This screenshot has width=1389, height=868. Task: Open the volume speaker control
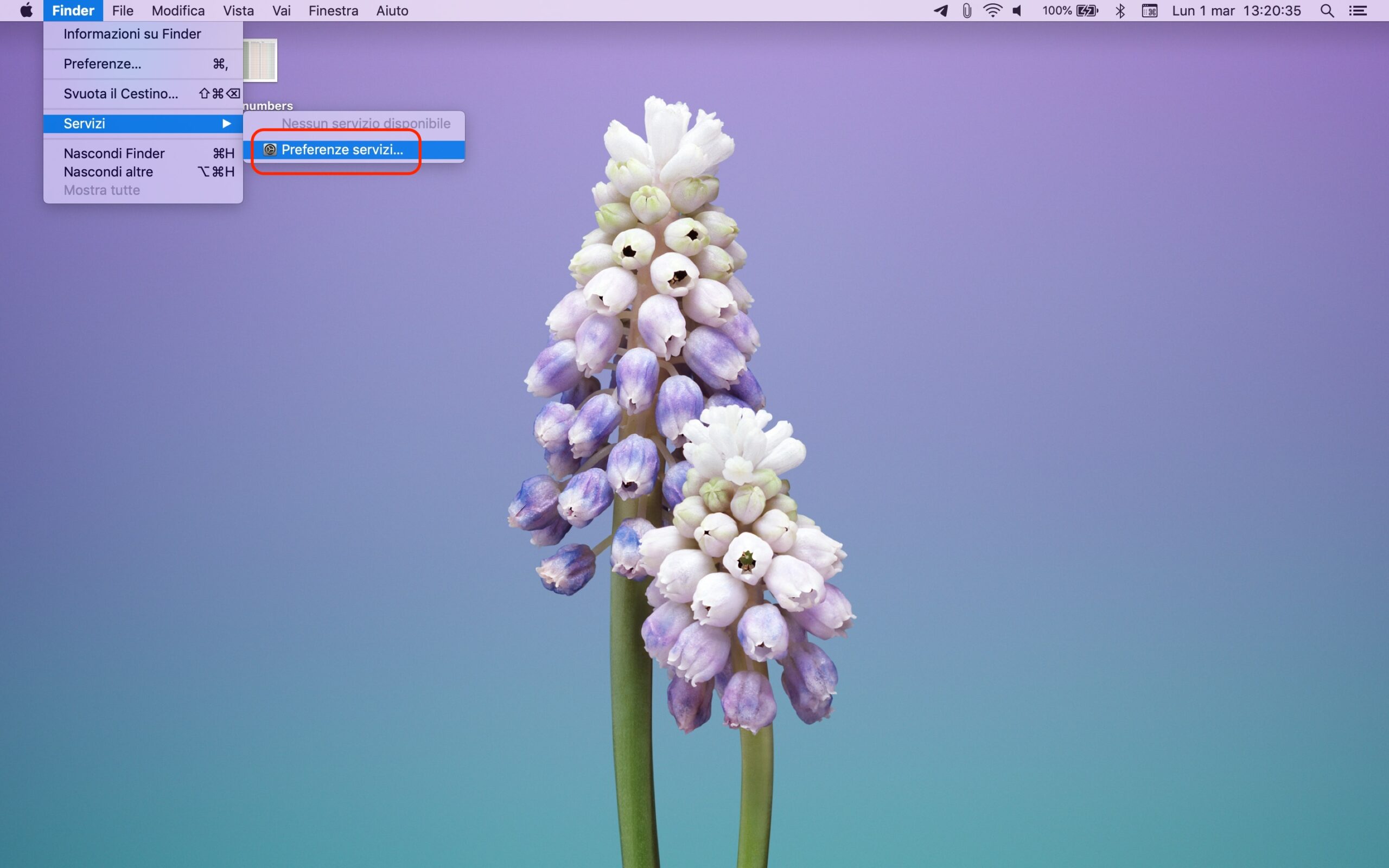[1018, 10]
